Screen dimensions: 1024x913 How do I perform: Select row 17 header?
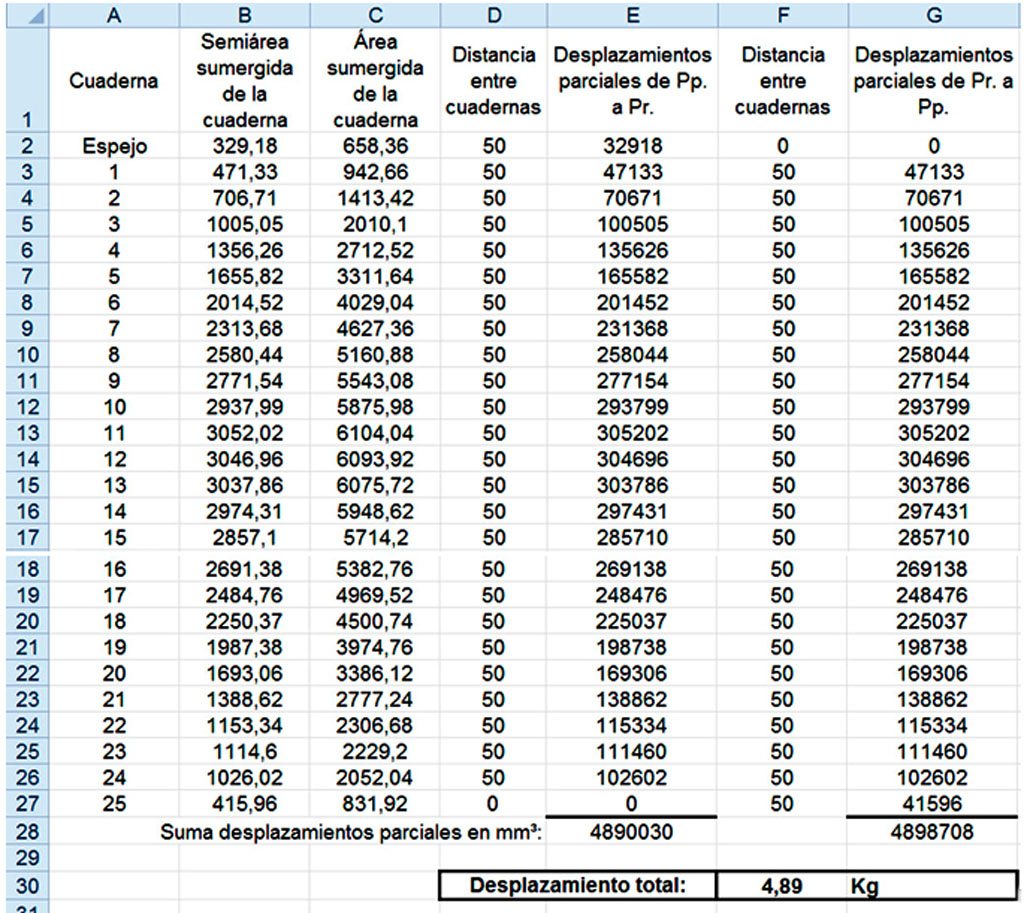pos(28,537)
